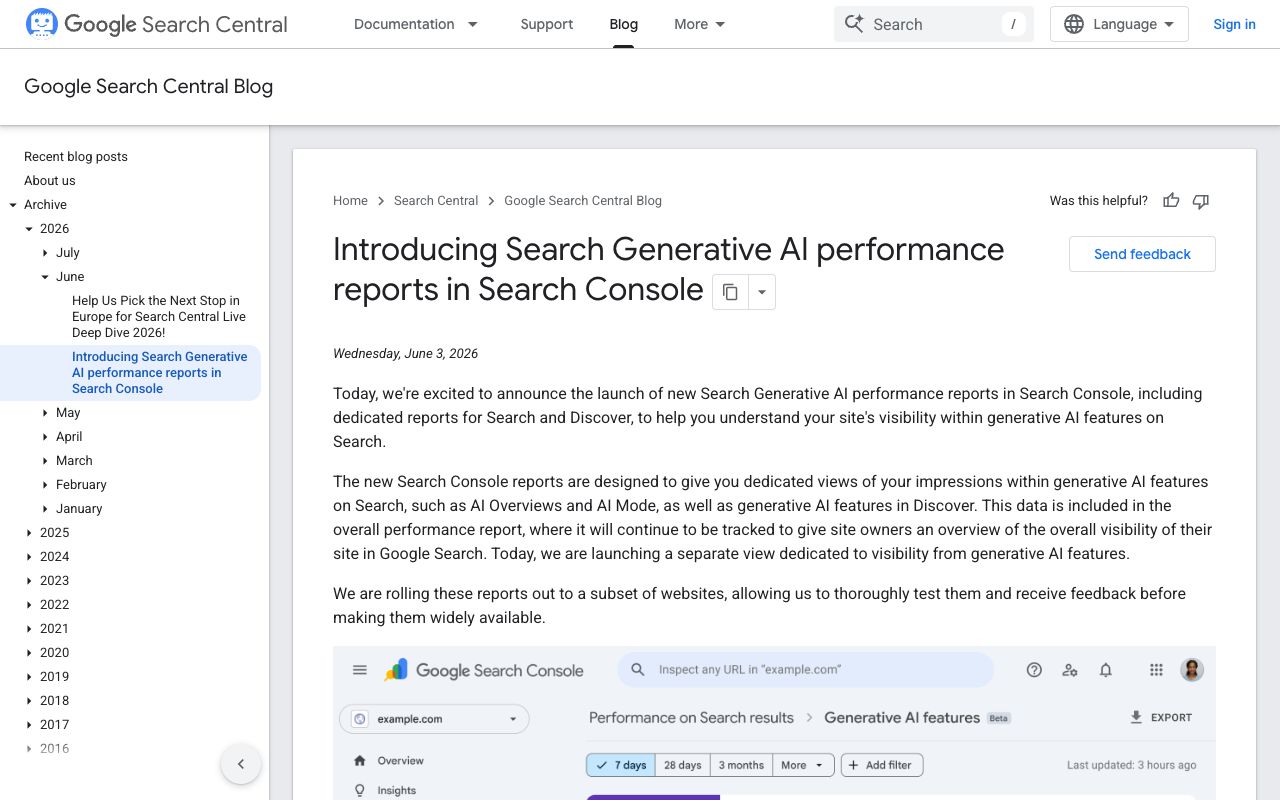Click the Google Search Console logo in image
The width and height of the screenshot is (1280, 800).
[x=484, y=670]
